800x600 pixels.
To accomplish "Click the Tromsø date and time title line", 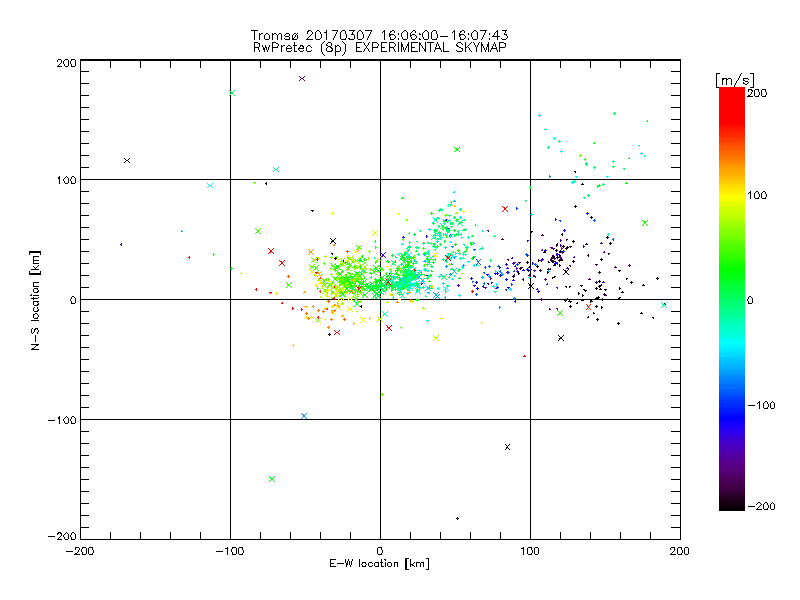I will pyautogui.click(x=379, y=35).
